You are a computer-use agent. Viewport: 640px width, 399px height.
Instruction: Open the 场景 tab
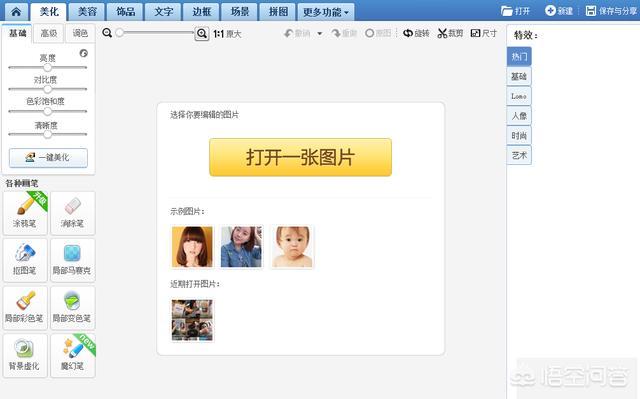pyautogui.click(x=240, y=11)
